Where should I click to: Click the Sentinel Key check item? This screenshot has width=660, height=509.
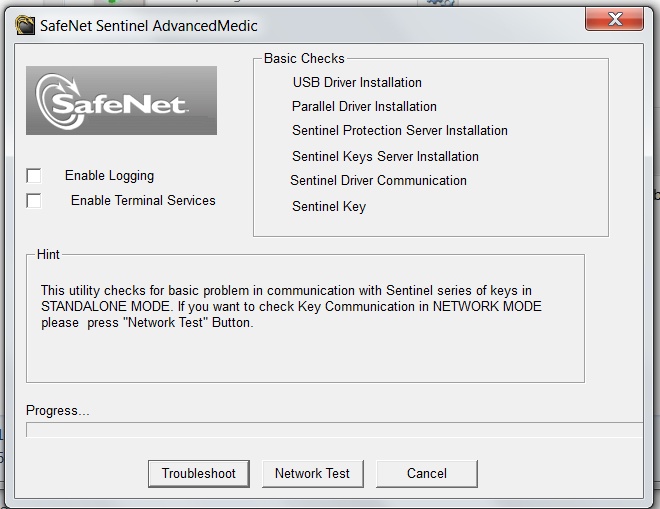(329, 207)
